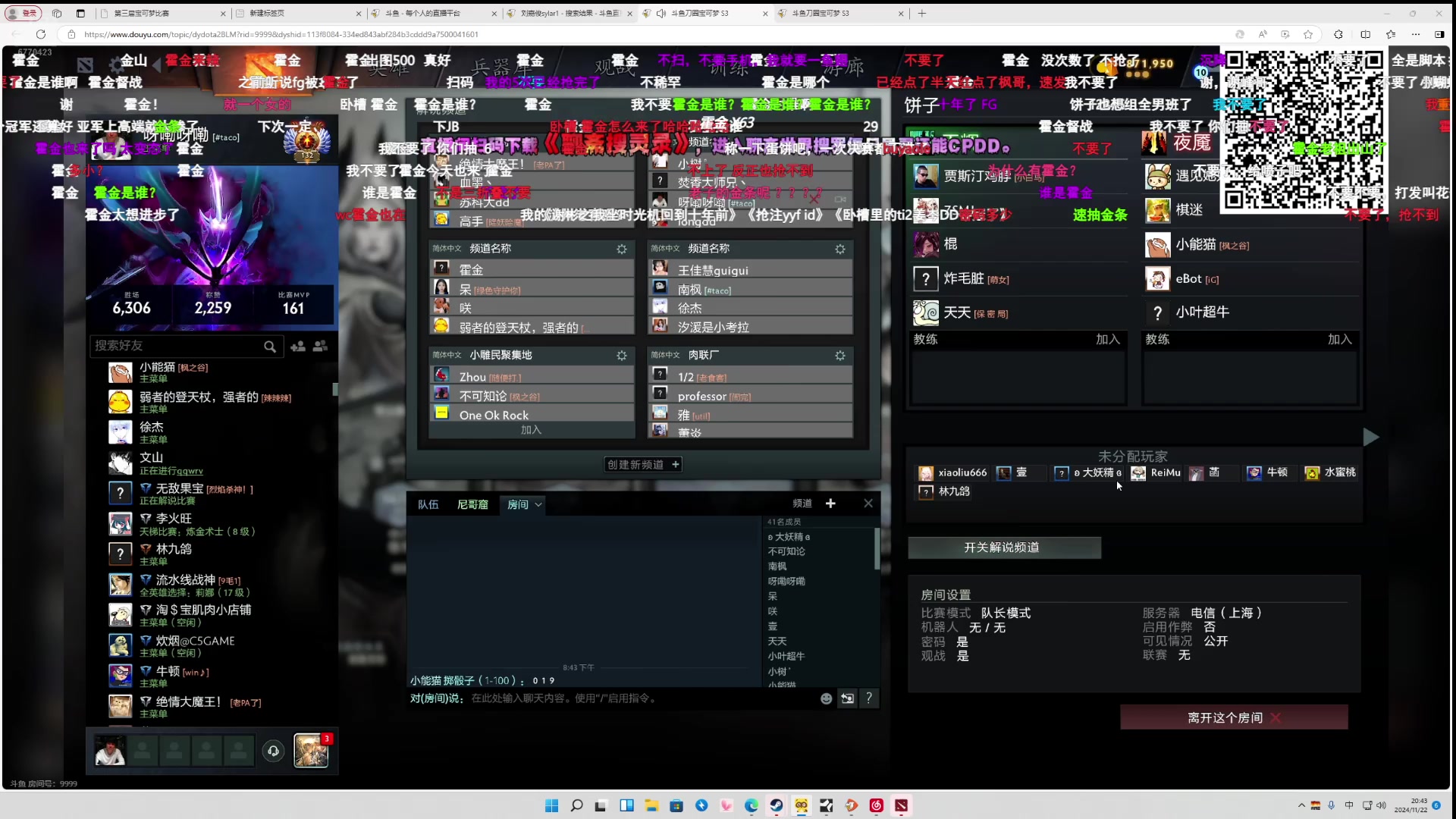This screenshot has width=1456, height=819.
Task: Expand the 创建新频道 plus control
Action: tap(675, 464)
